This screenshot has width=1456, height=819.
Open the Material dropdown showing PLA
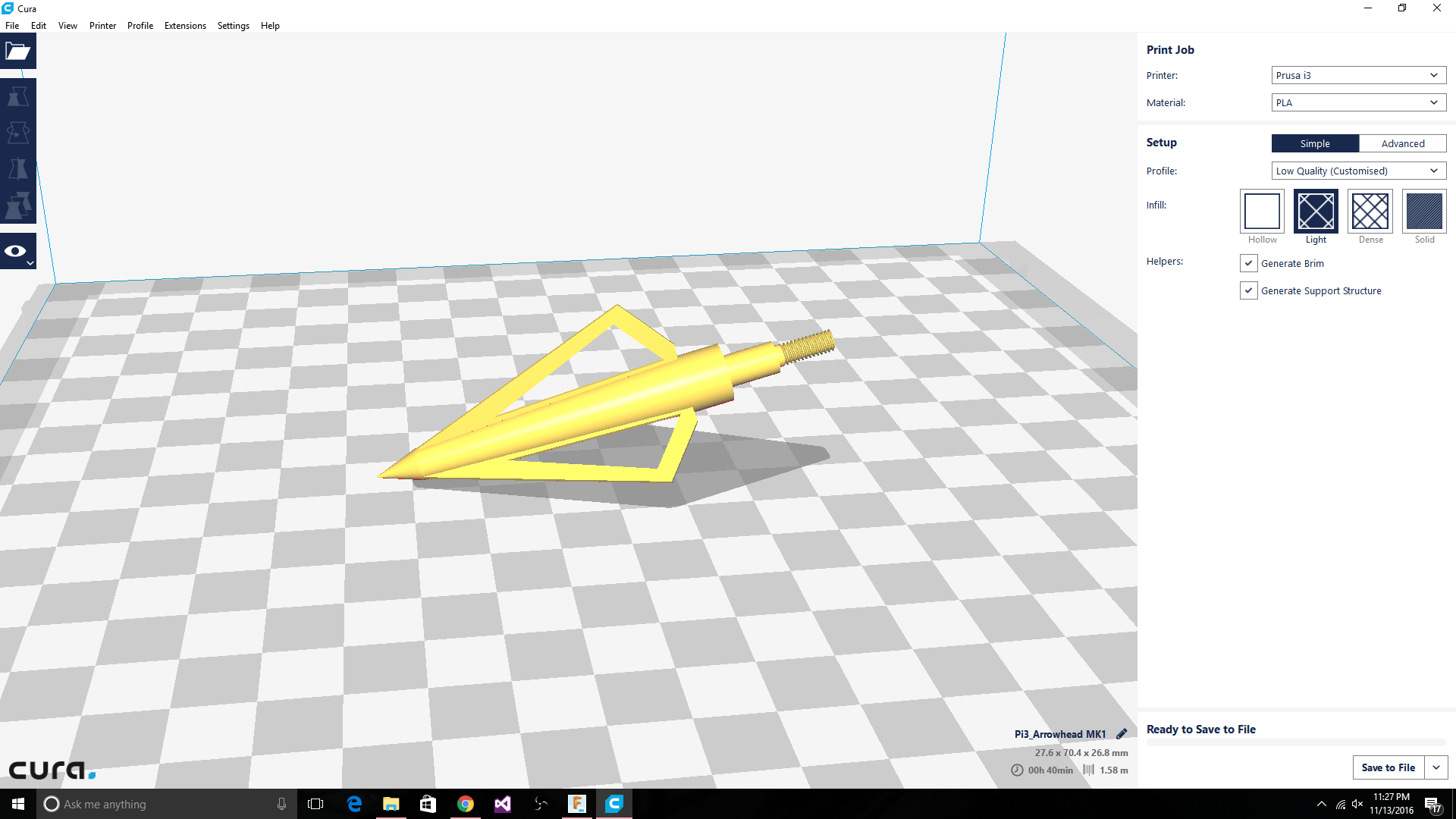click(x=1359, y=102)
